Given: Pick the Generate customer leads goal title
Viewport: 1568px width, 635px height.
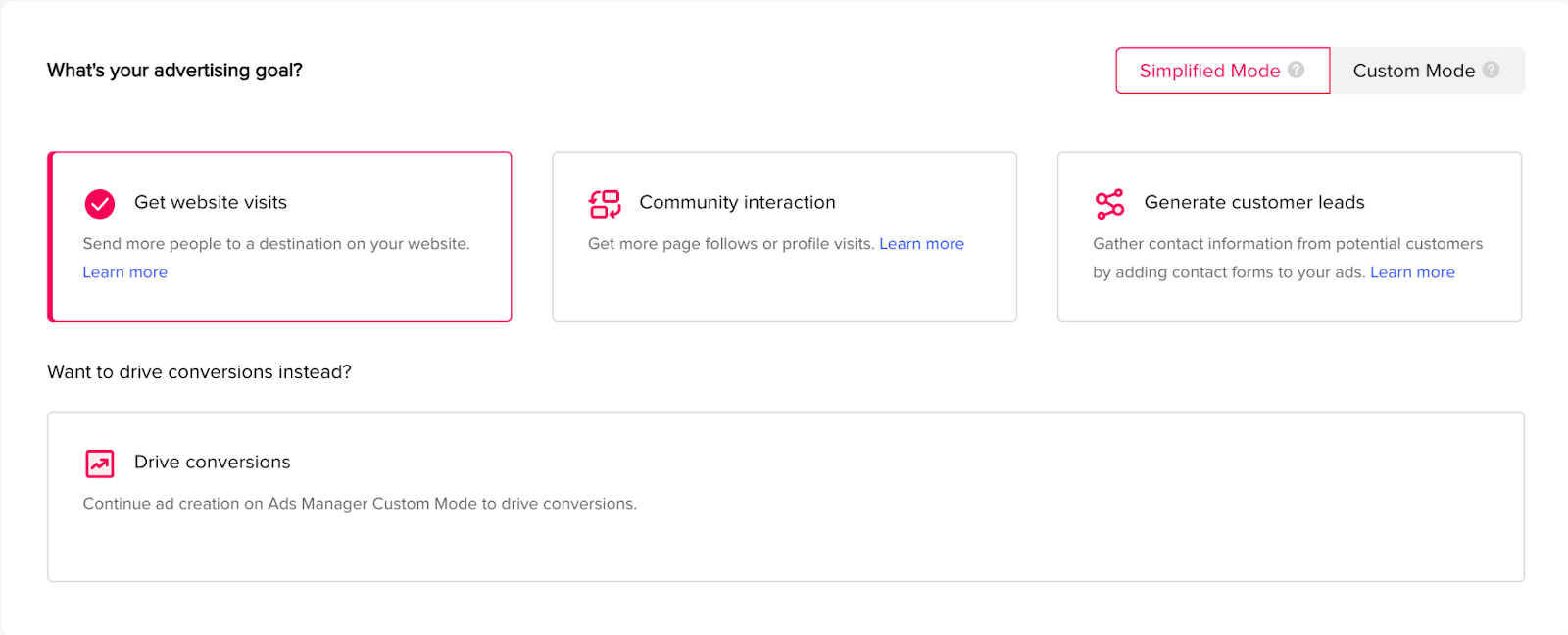Looking at the screenshot, I should [x=1254, y=202].
